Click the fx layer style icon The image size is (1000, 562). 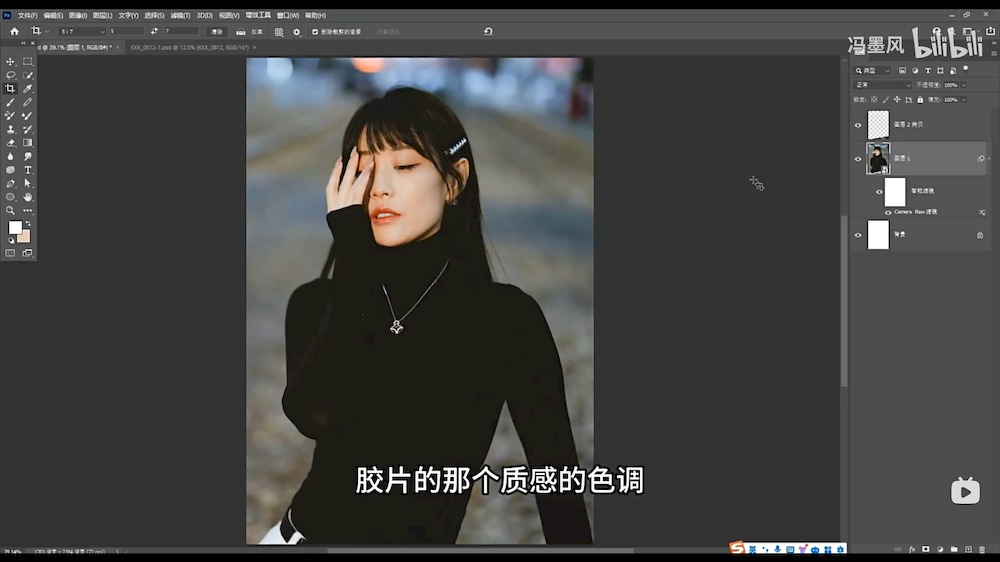pyautogui.click(x=911, y=549)
